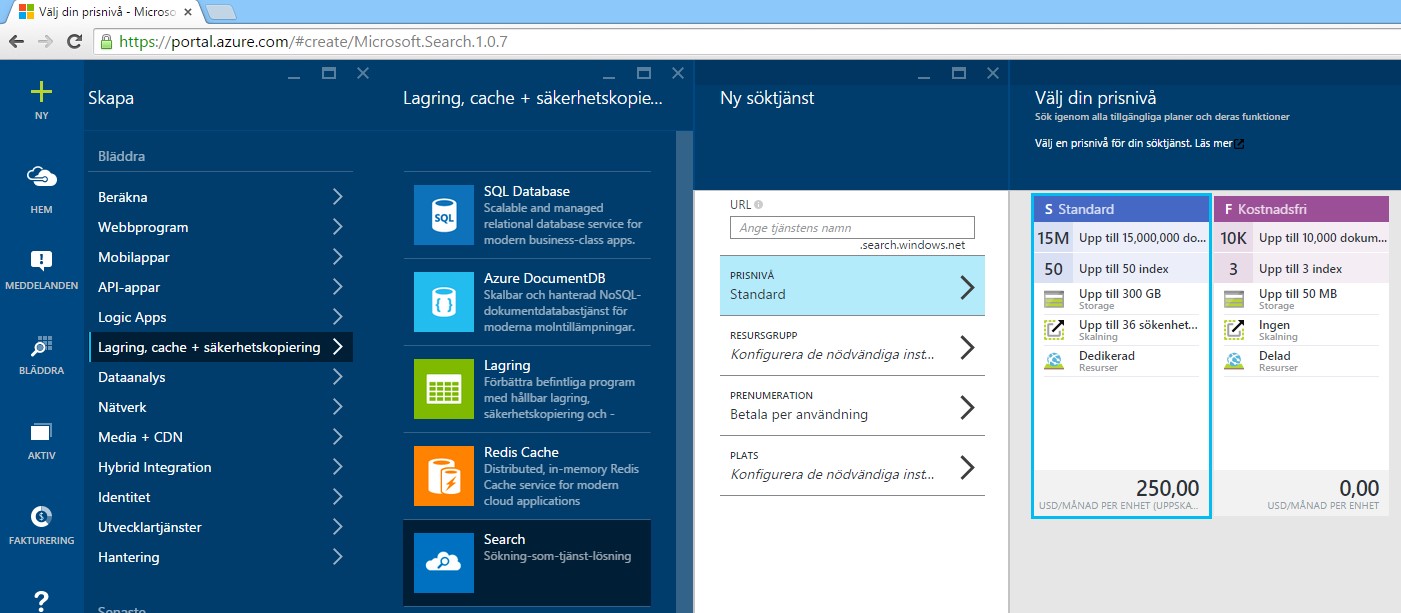Go to HEM via the cloud icon
The height and width of the screenshot is (613, 1401).
click(x=41, y=177)
